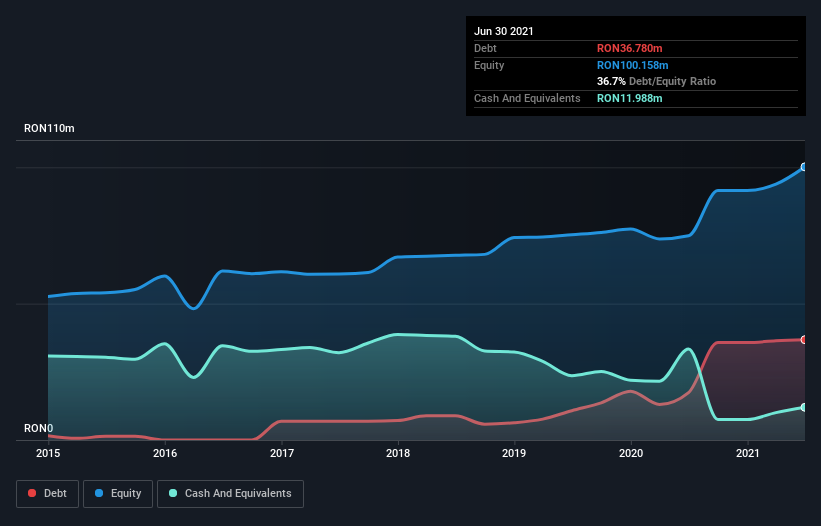821x526 pixels.
Task: Click Cash And Equivalents label in tooltip
Action: click(x=527, y=98)
